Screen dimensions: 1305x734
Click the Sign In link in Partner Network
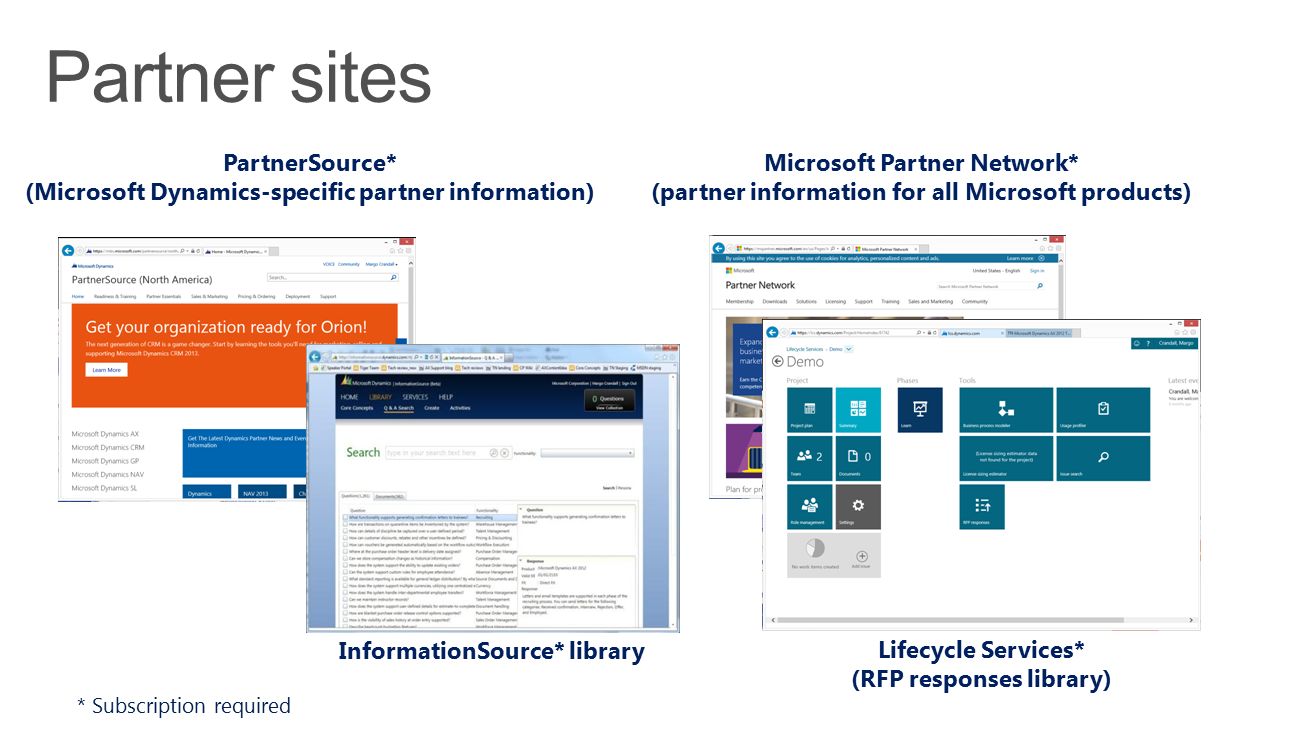point(1037,270)
